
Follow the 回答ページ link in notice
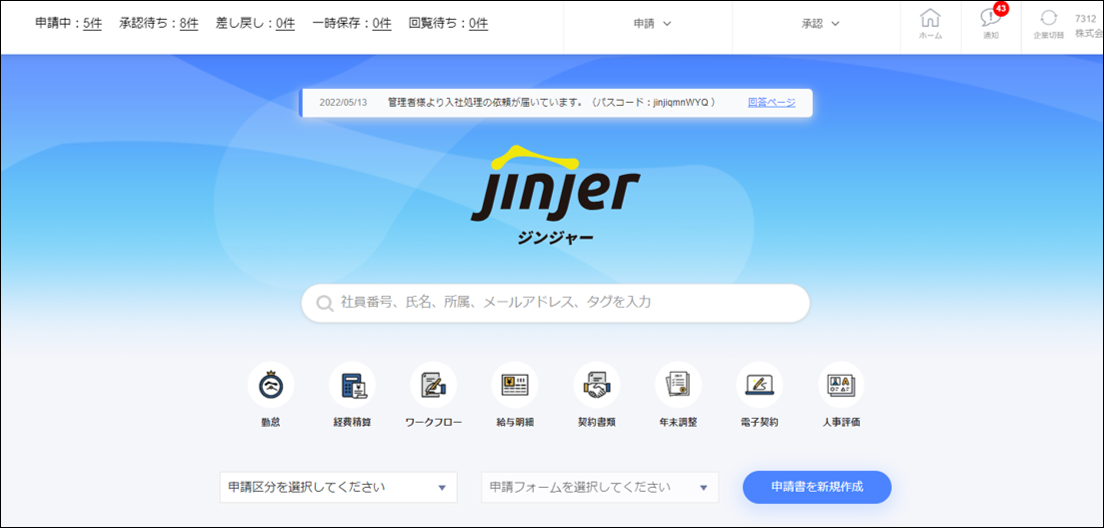click(771, 102)
